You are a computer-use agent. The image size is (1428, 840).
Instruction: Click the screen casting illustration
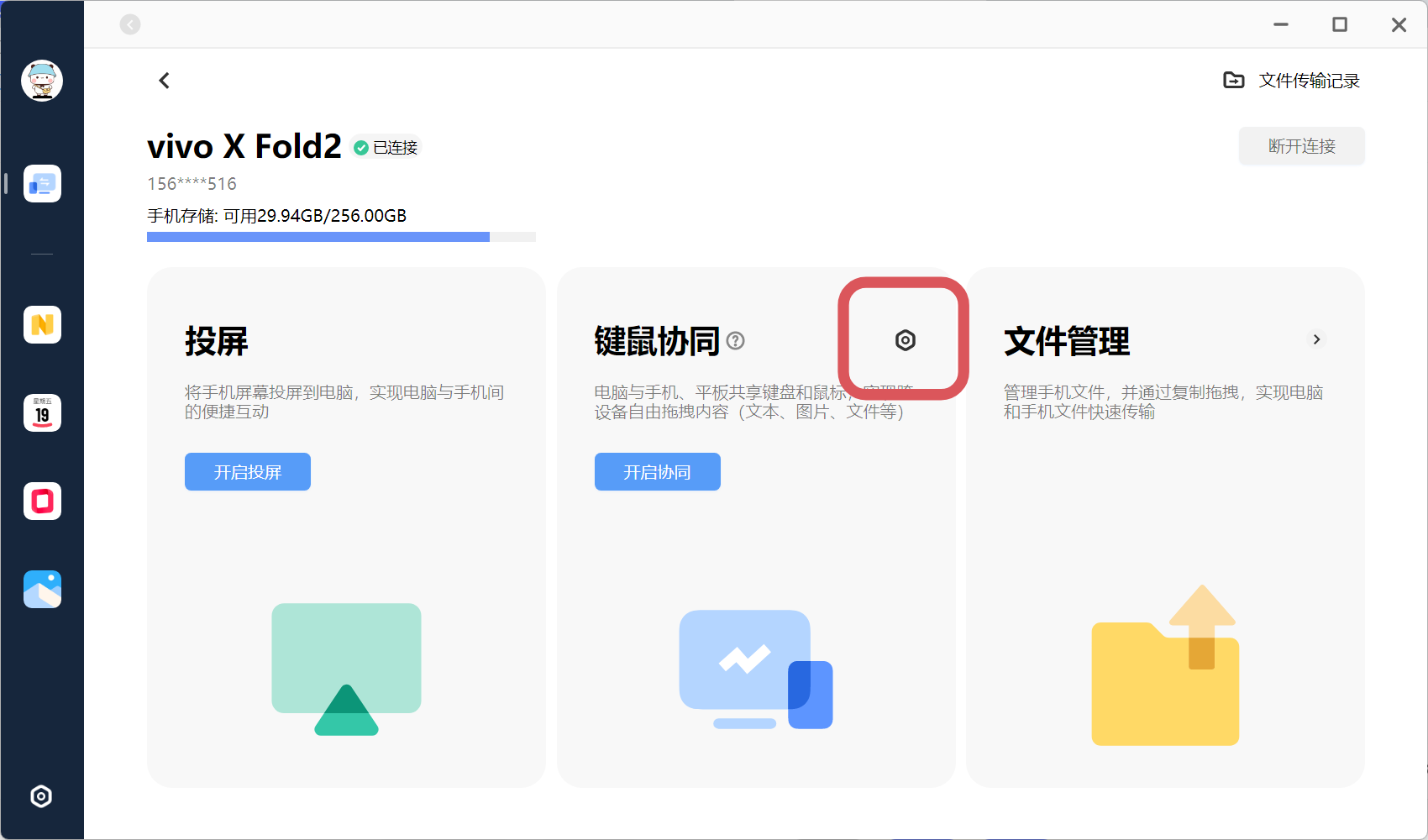coord(346,669)
